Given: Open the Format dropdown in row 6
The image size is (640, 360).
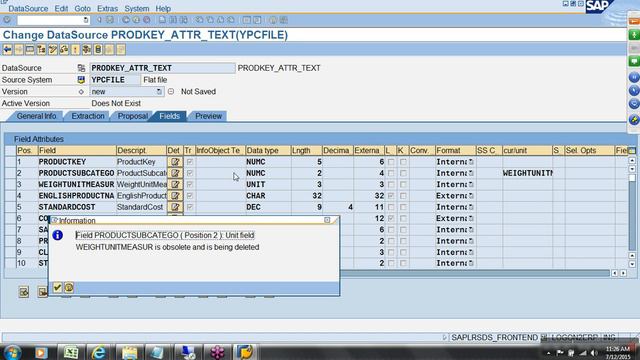Looking at the screenshot, I should (471, 219).
